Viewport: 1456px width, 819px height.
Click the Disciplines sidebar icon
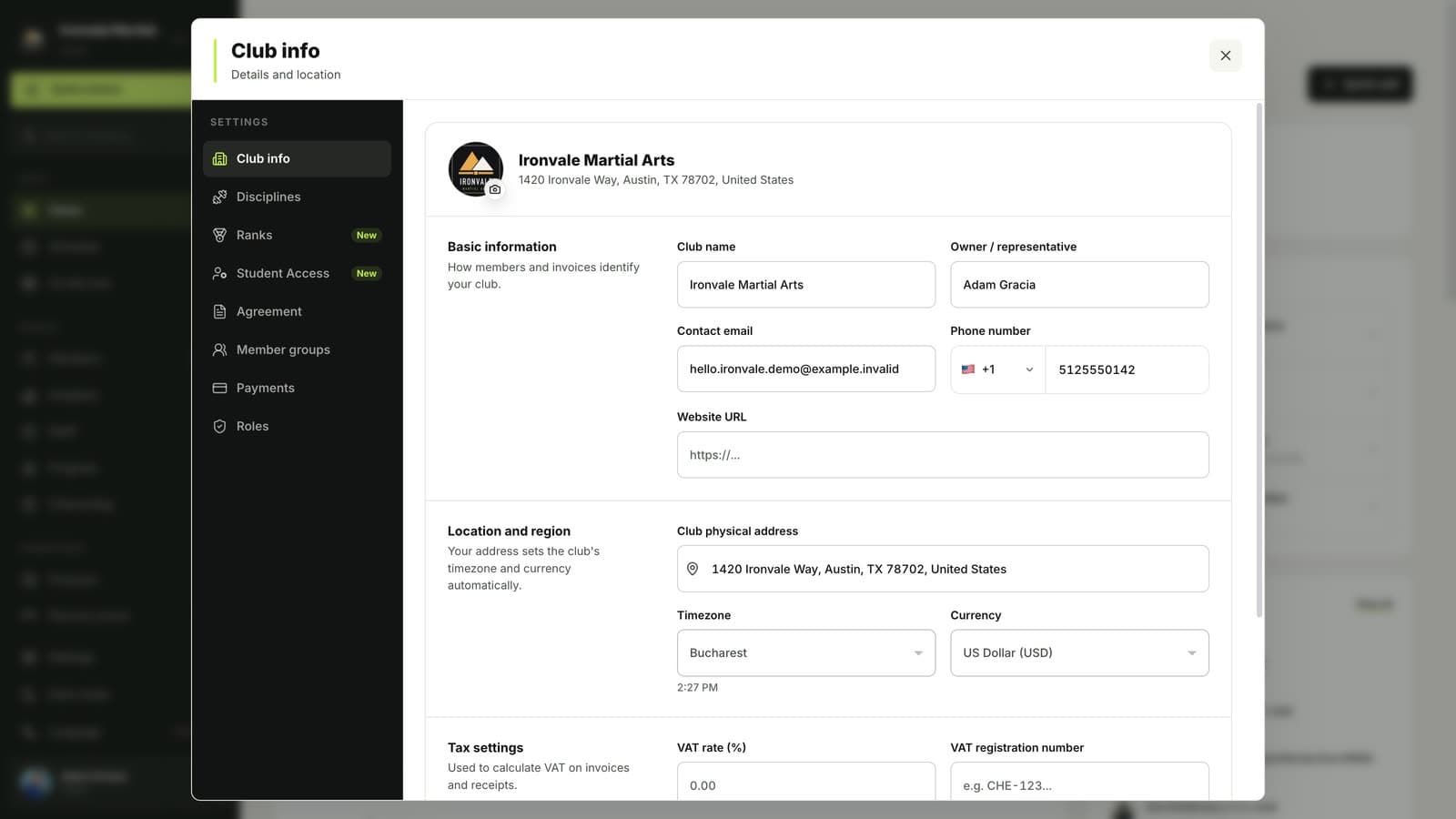[219, 197]
